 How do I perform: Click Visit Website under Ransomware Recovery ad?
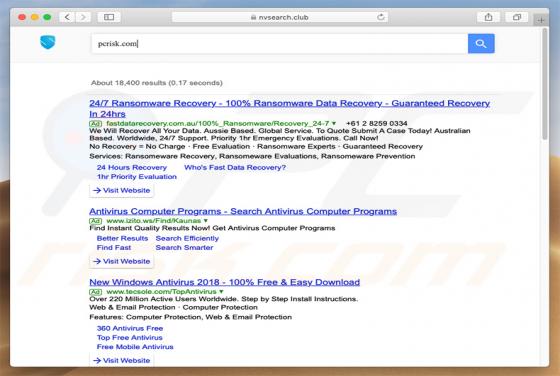(x=121, y=190)
